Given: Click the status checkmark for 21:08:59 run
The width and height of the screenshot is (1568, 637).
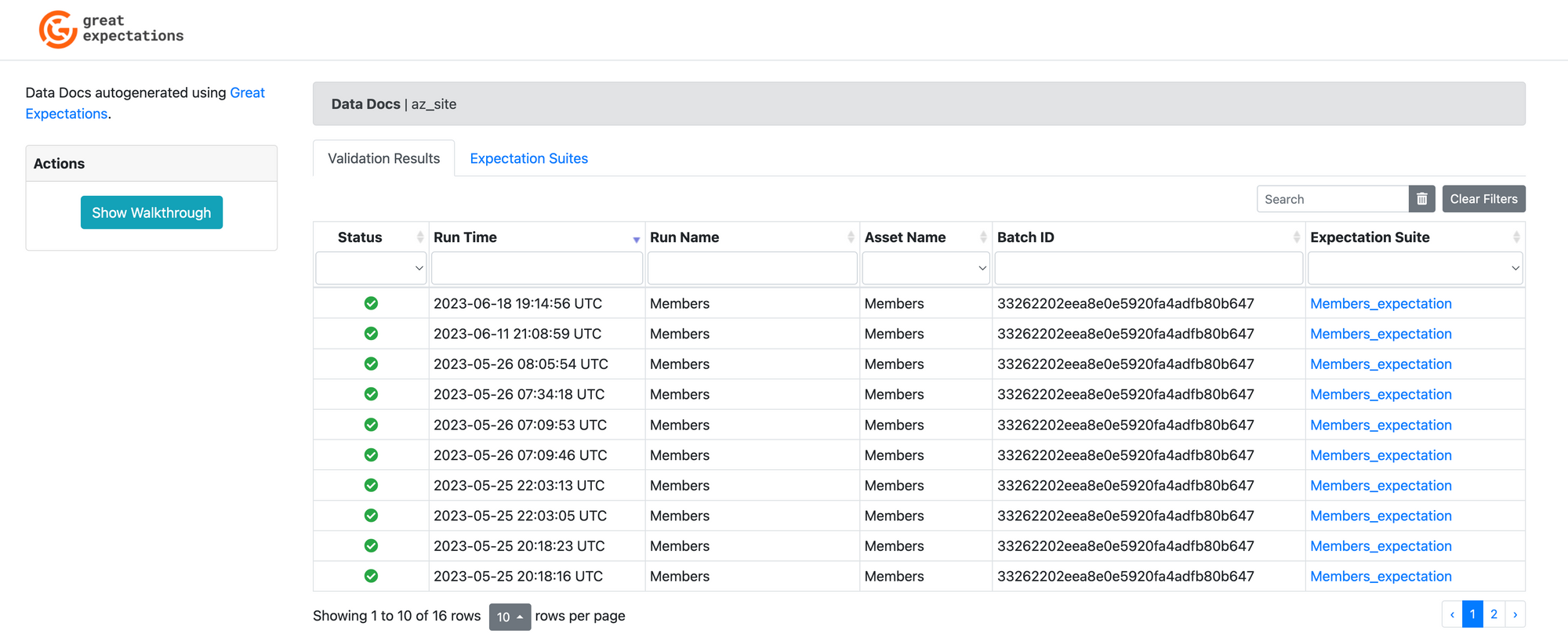Looking at the screenshot, I should click(x=371, y=334).
